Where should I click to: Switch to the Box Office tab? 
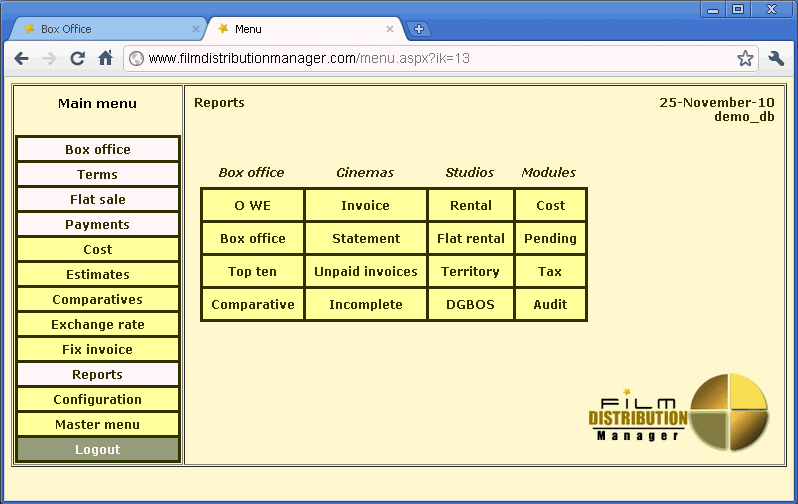coord(100,29)
